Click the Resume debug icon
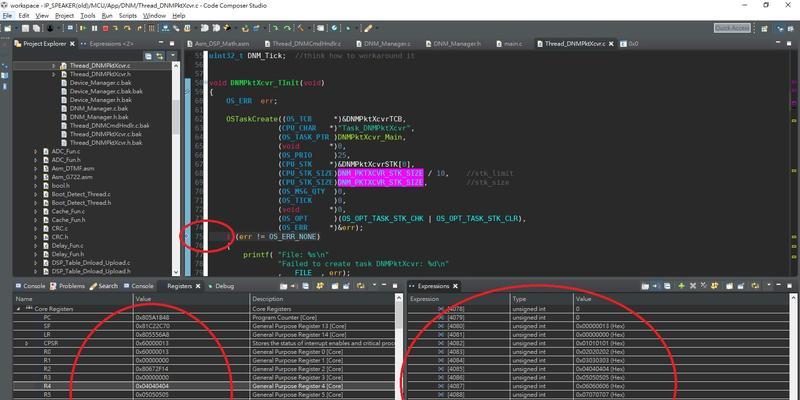800x400 pixels. point(82,29)
